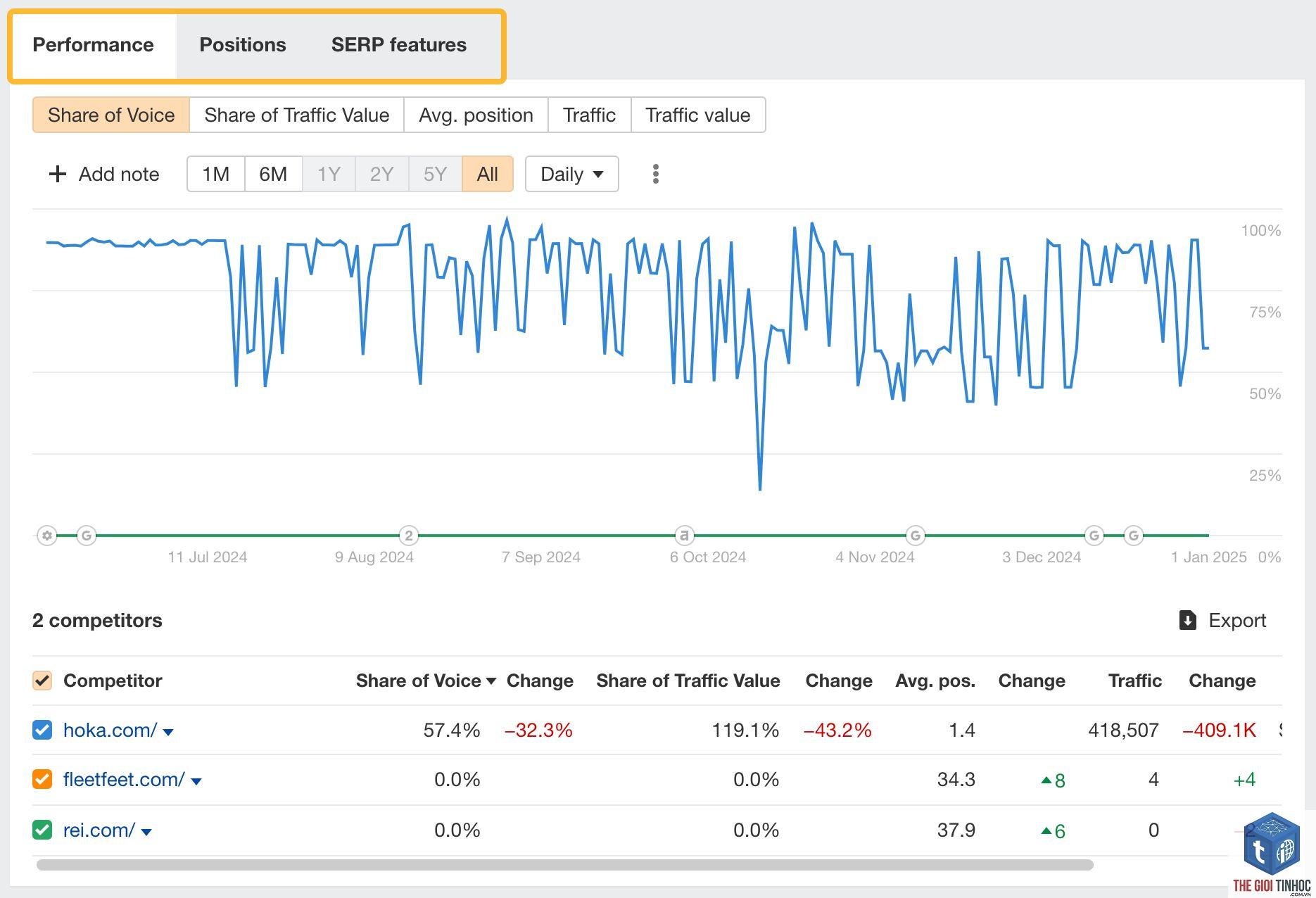This screenshot has height=898, width=1316.
Task: Click the last G marker before 1 Jan 2025
Action: 1134,536
